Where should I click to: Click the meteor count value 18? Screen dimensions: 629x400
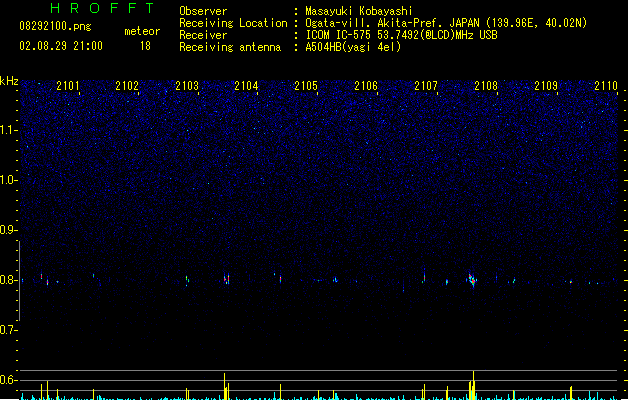pos(145,46)
